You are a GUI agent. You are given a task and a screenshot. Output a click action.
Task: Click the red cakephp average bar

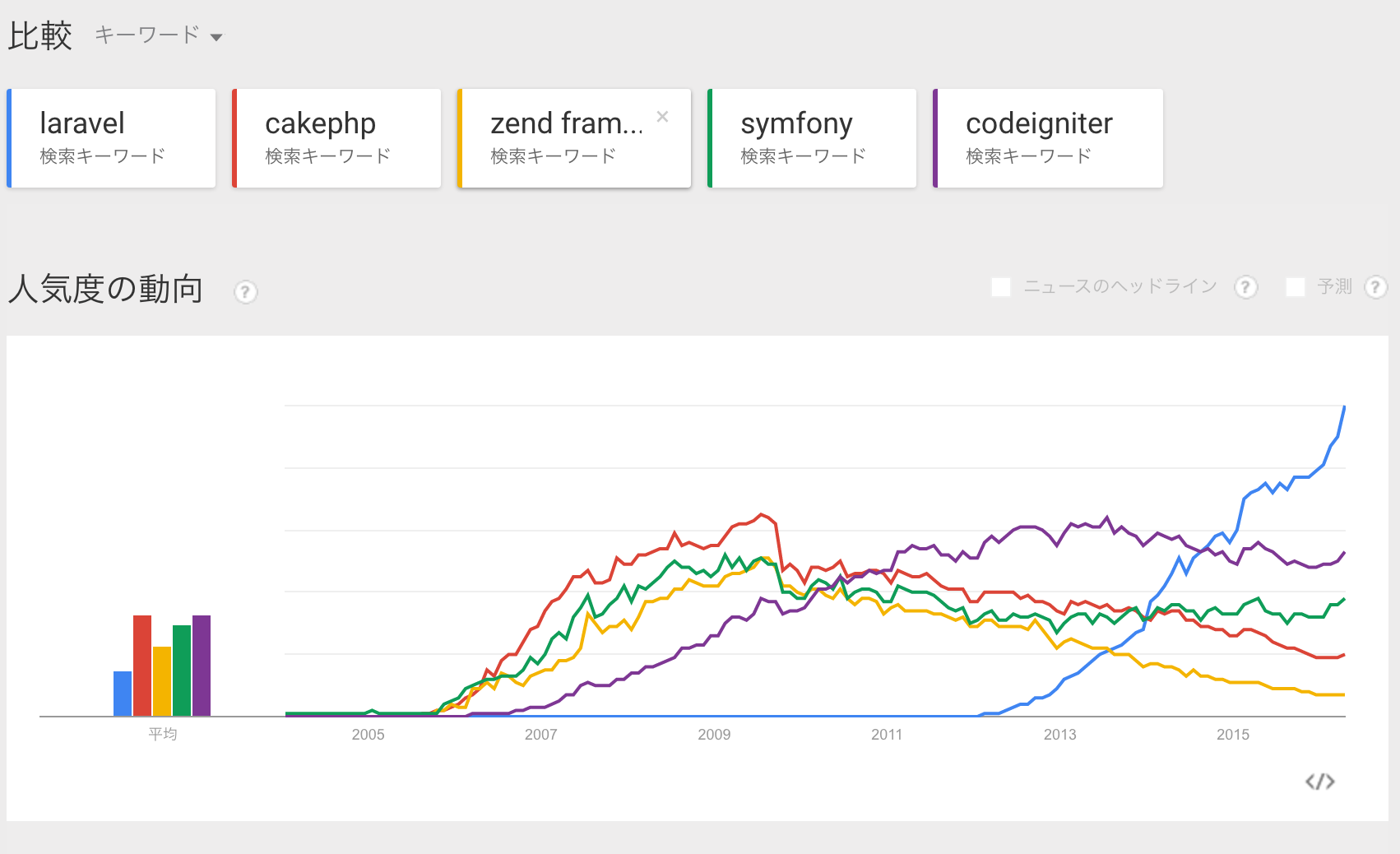point(142,666)
